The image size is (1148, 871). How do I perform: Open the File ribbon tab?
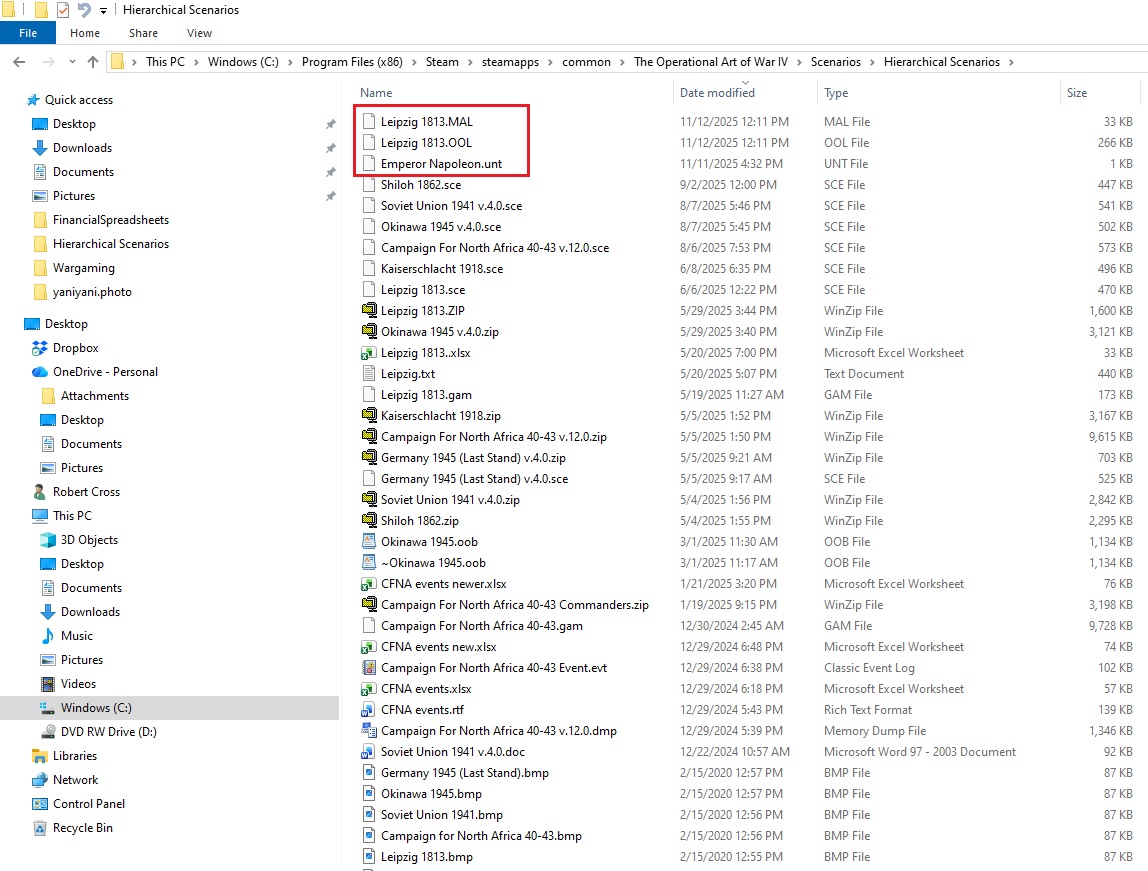(x=28, y=33)
